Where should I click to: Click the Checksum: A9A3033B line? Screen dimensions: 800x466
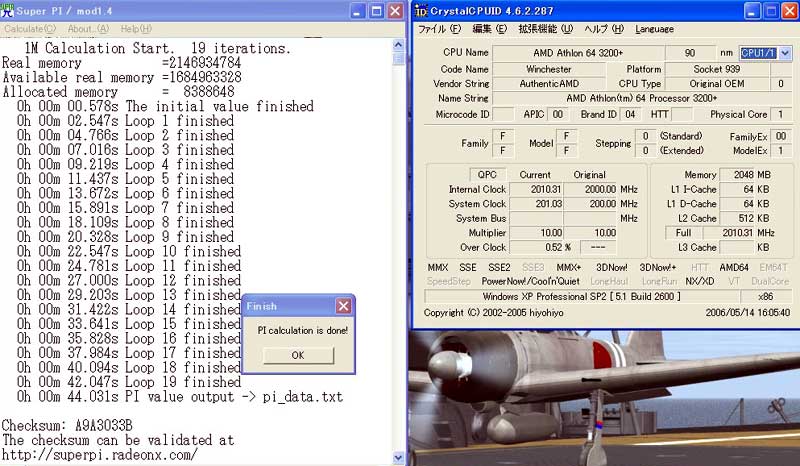67,425
